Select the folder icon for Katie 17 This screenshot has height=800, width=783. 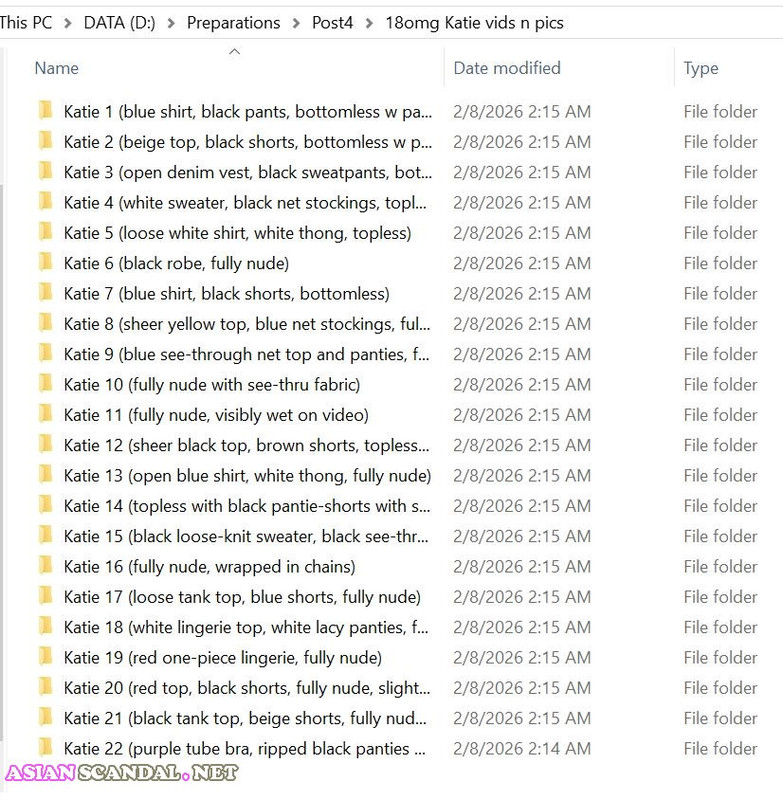[x=45, y=595]
